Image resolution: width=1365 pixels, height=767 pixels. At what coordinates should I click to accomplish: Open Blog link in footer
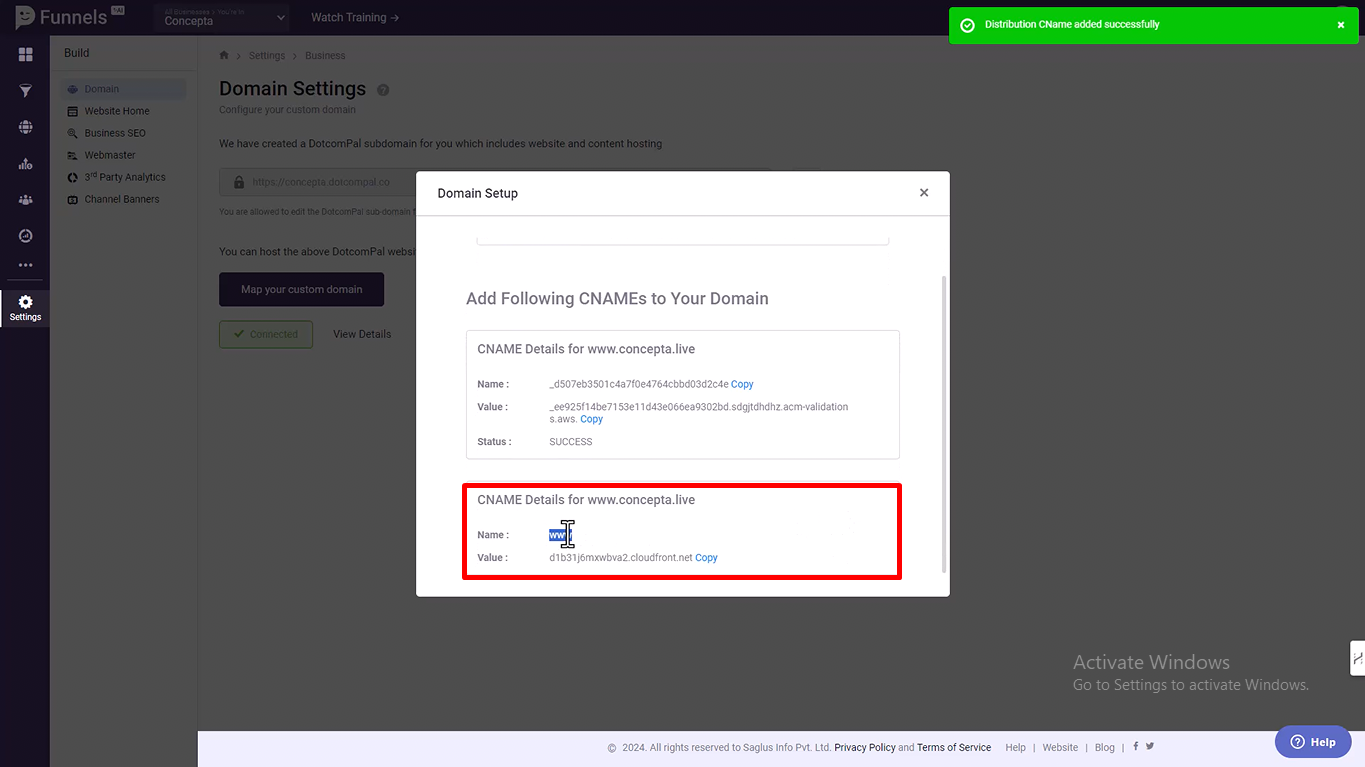point(1104,747)
